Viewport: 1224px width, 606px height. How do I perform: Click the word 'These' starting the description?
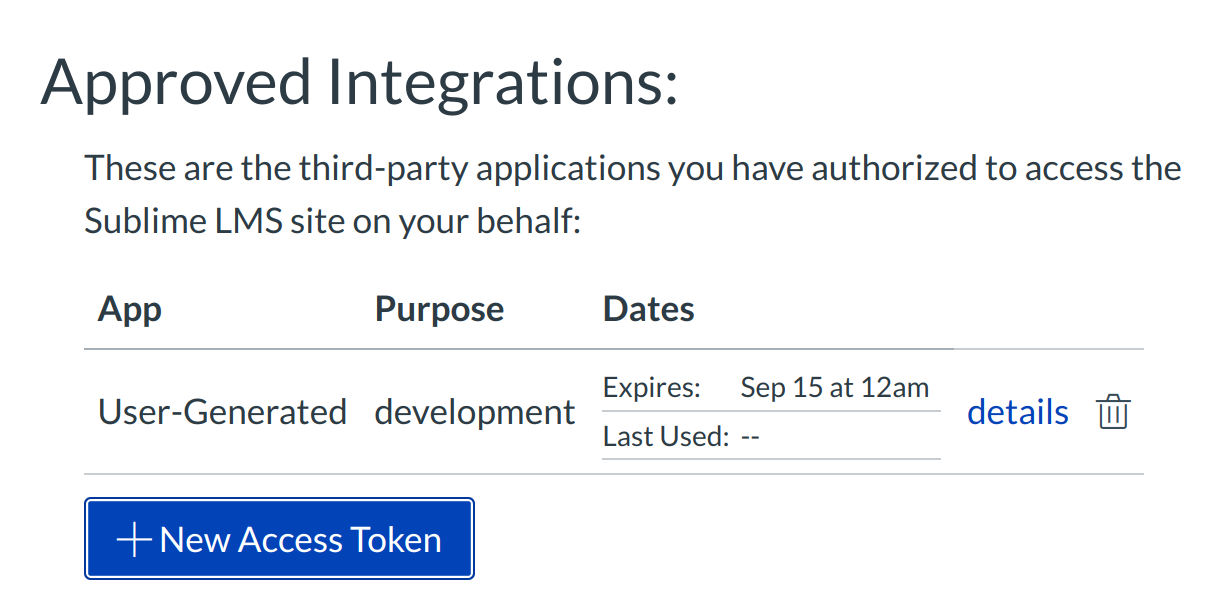125,168
